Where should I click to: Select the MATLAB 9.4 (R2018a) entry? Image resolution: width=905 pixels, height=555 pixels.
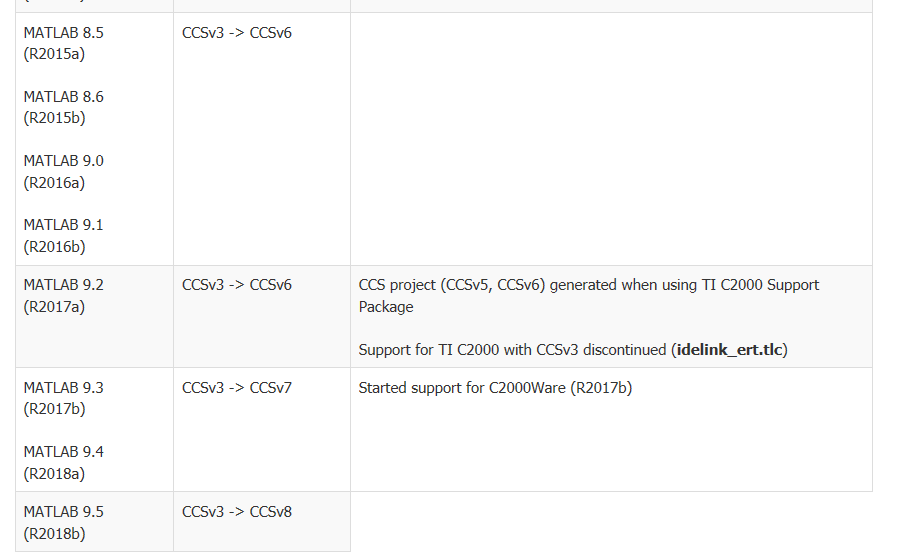(x=63, y=462)
